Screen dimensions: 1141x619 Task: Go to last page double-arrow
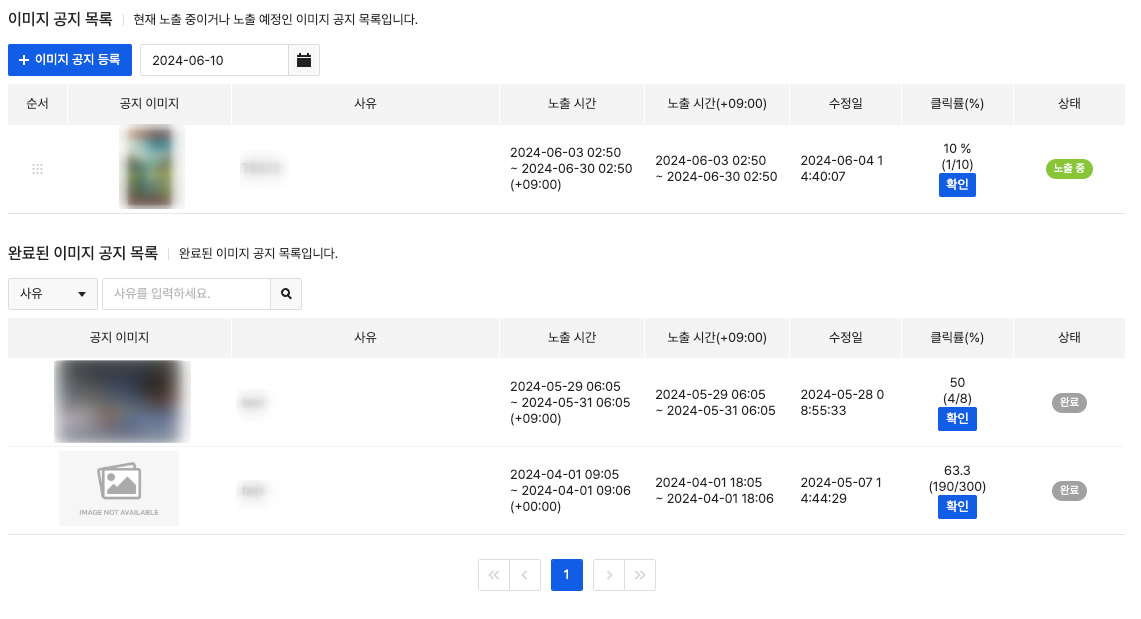click(640, 575)
